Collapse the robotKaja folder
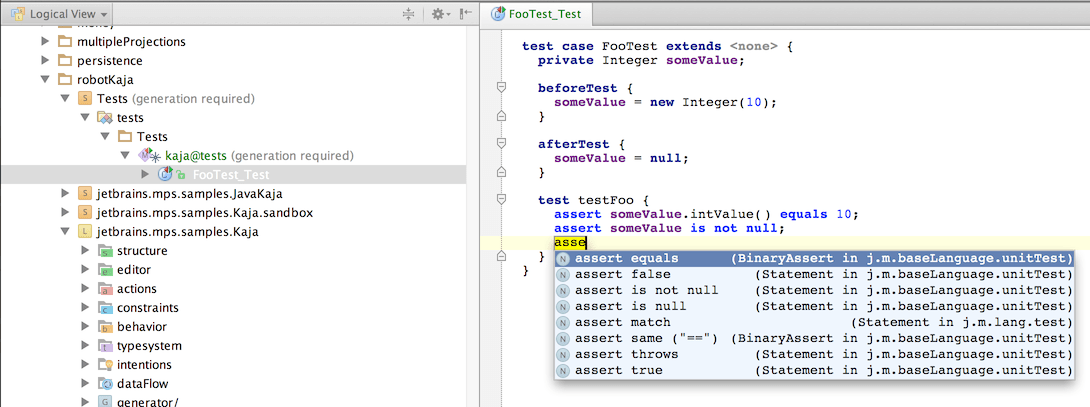1090x407 pixels. (x=44, y=80)
